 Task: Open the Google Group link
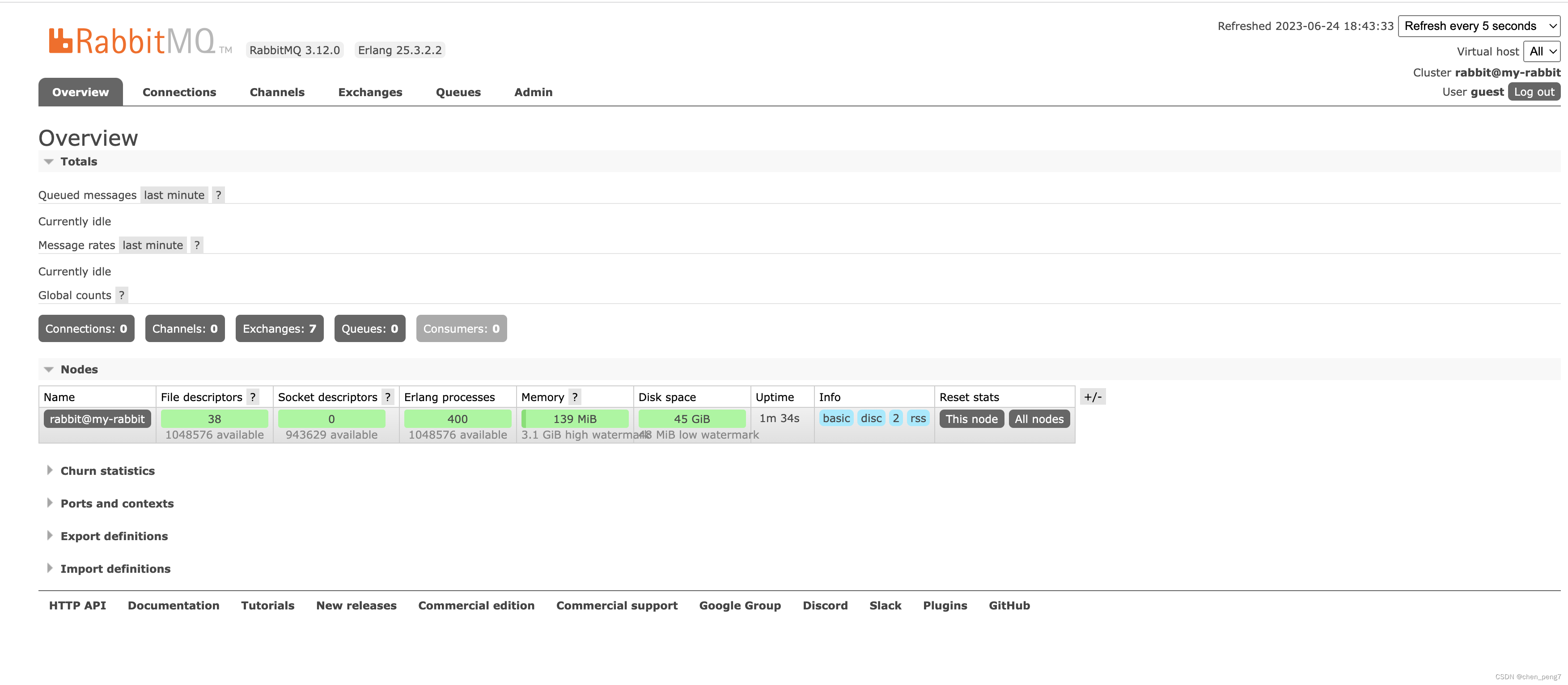740,606
